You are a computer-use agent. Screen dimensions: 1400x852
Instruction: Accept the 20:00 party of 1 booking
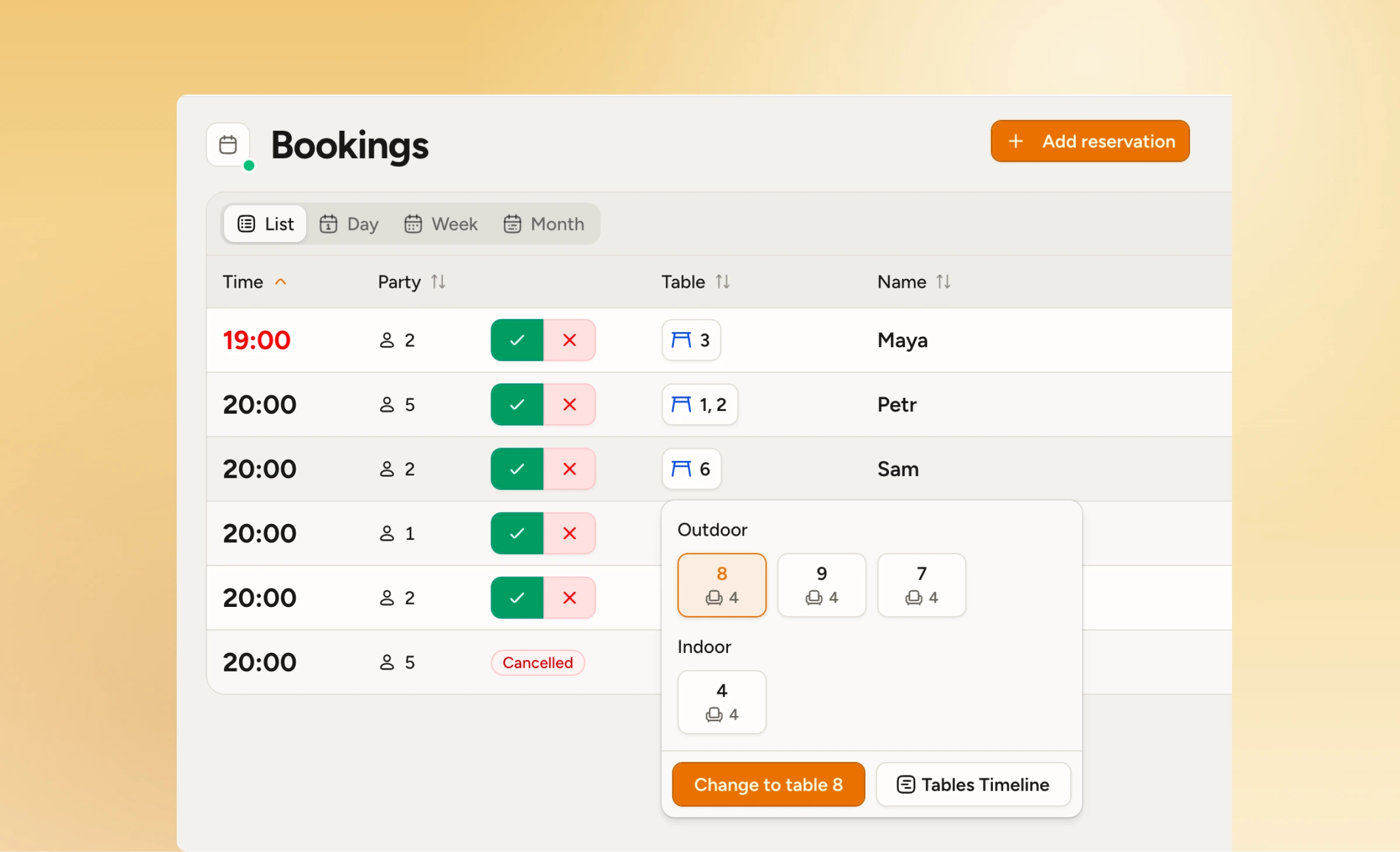(x=517, y=533)
